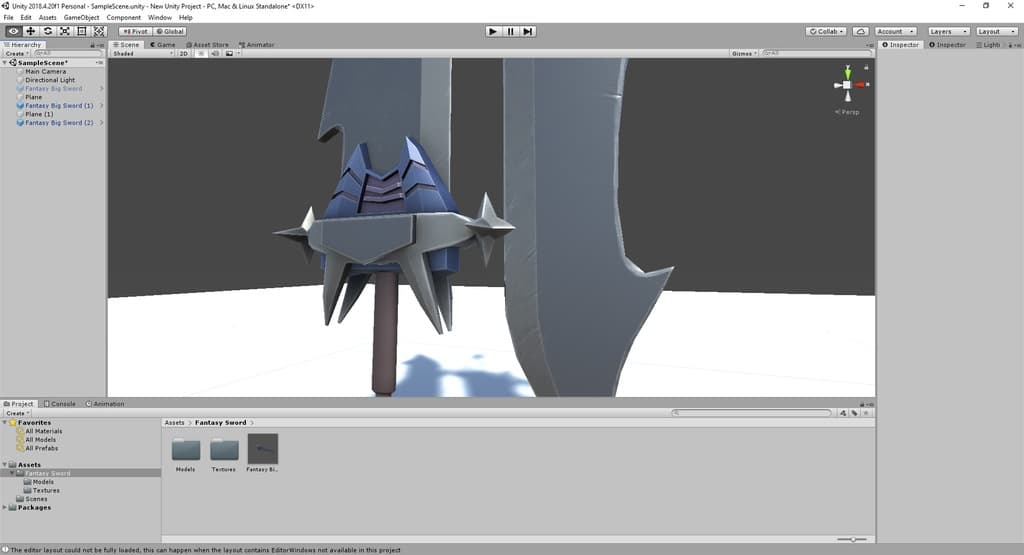Adjust the project icon size slider
The image size is (1024, 555).
click(x=853, y=539)
